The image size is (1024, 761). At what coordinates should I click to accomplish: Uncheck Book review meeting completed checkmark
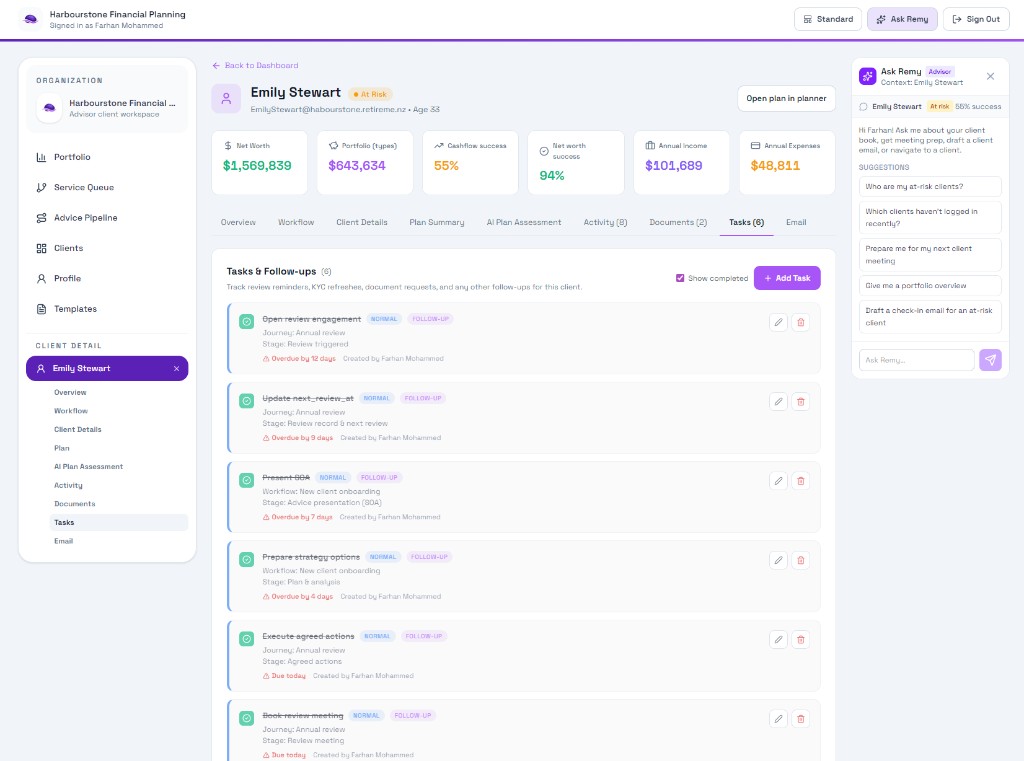tap(246, 719)
